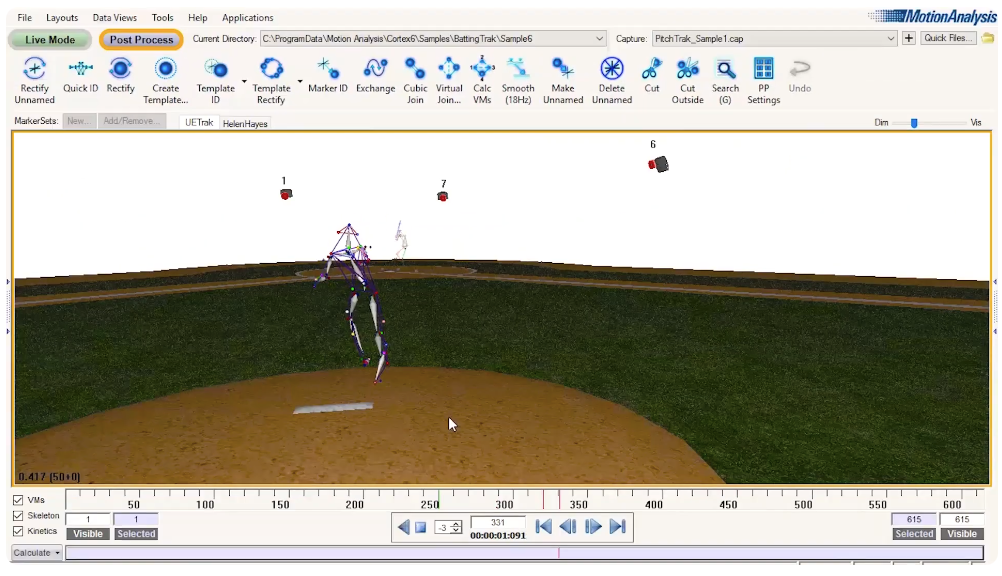The width and height of the screenshot is (1002, 576).
Task: Switch to Live Mode
Action: 49,39
